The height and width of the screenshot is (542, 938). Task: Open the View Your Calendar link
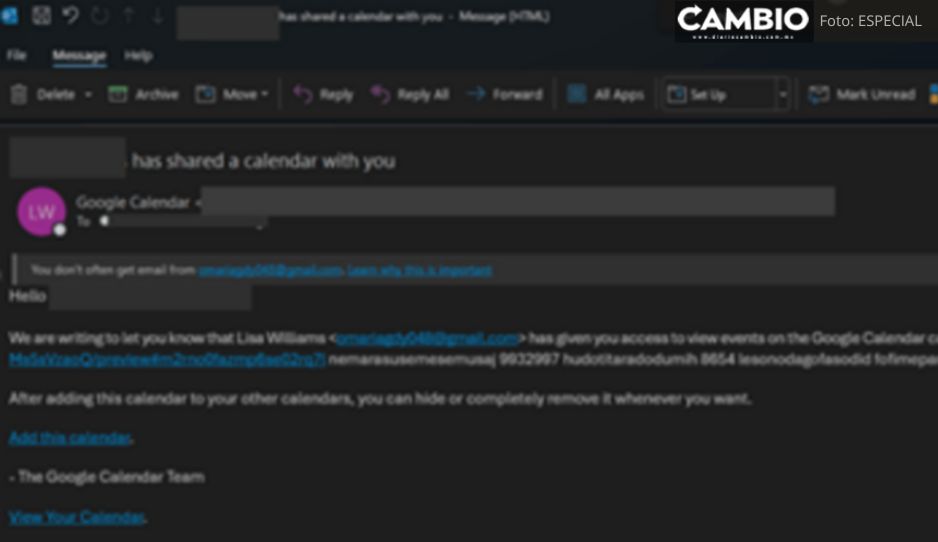click(77, 517)
